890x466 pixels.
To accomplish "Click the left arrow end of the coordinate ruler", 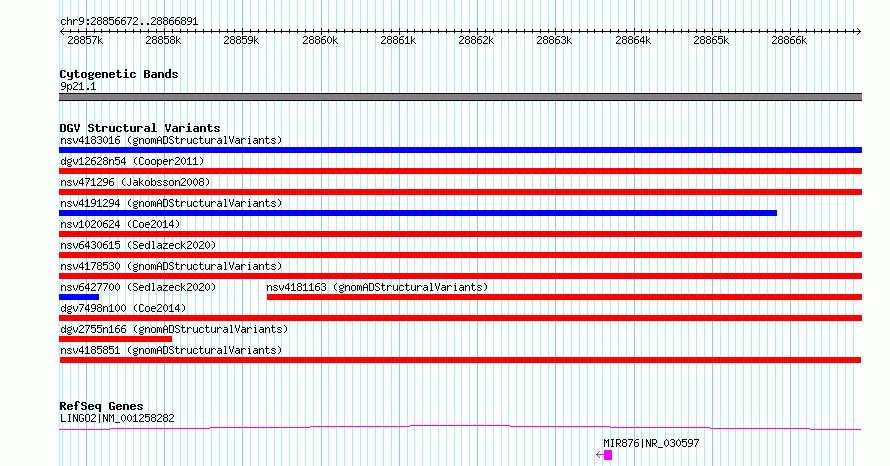I will [x=62, y=32].
